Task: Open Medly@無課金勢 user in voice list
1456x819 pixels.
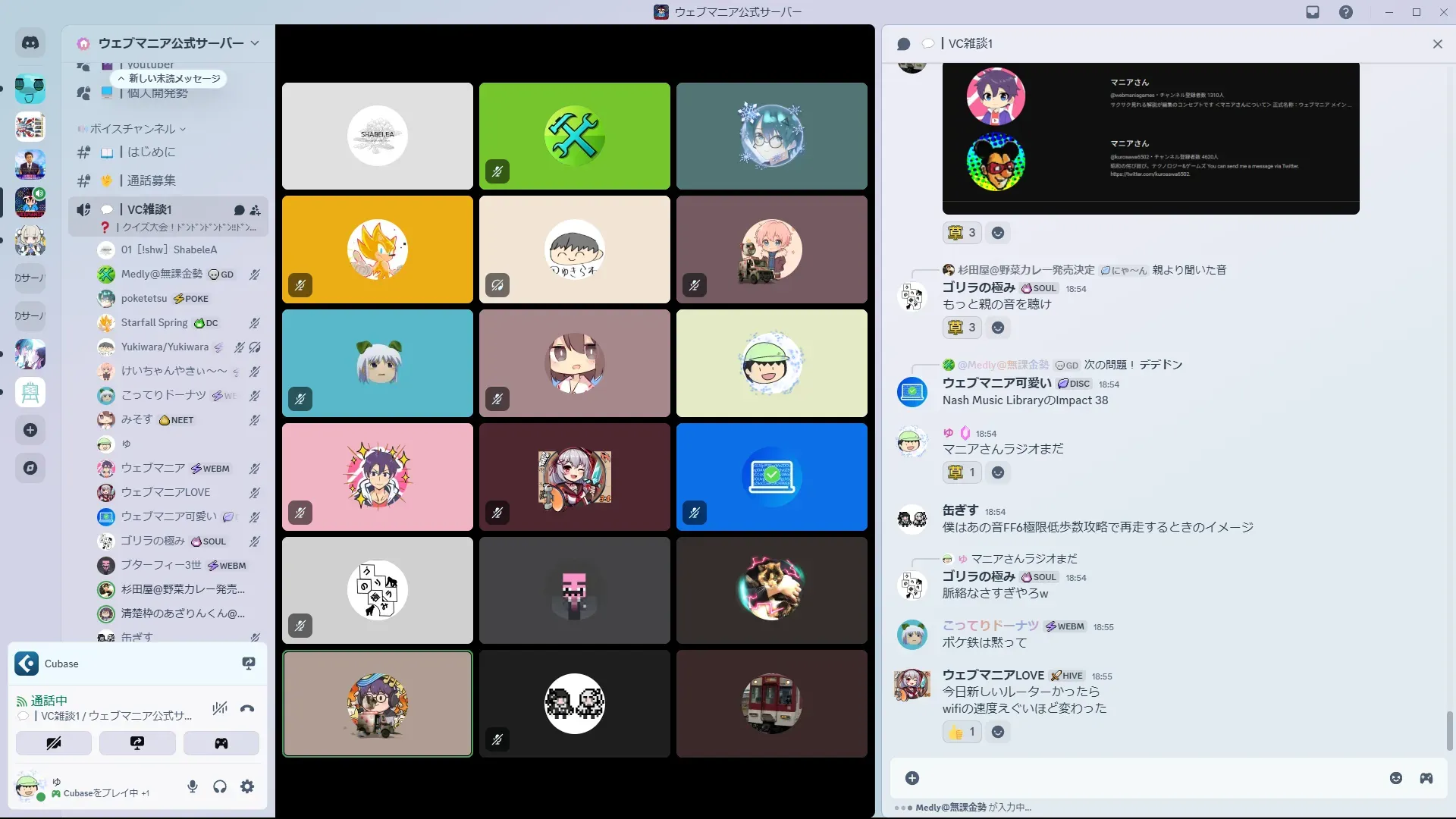Action: [162, 274]
